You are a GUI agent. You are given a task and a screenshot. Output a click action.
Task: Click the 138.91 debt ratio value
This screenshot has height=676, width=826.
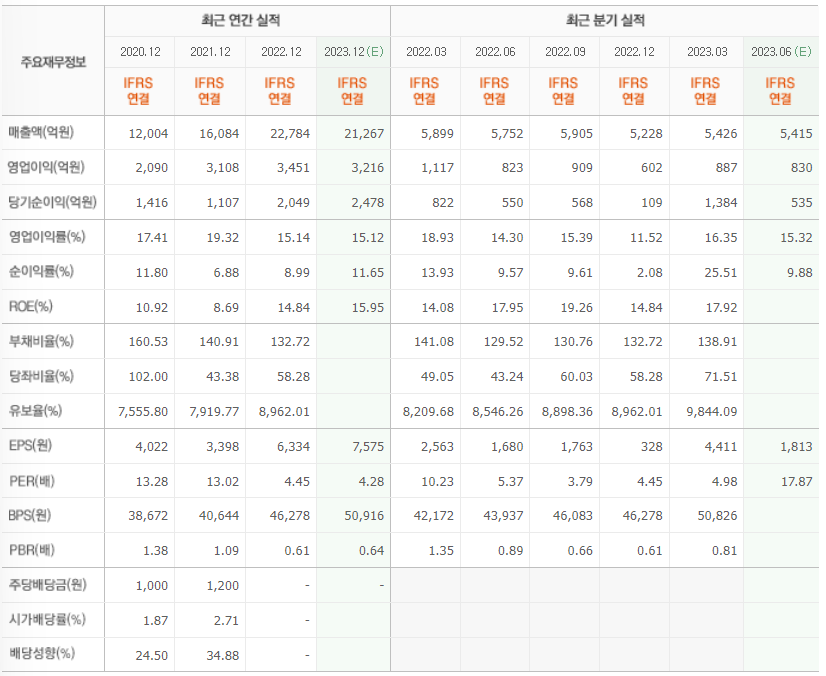coord(717,342)
